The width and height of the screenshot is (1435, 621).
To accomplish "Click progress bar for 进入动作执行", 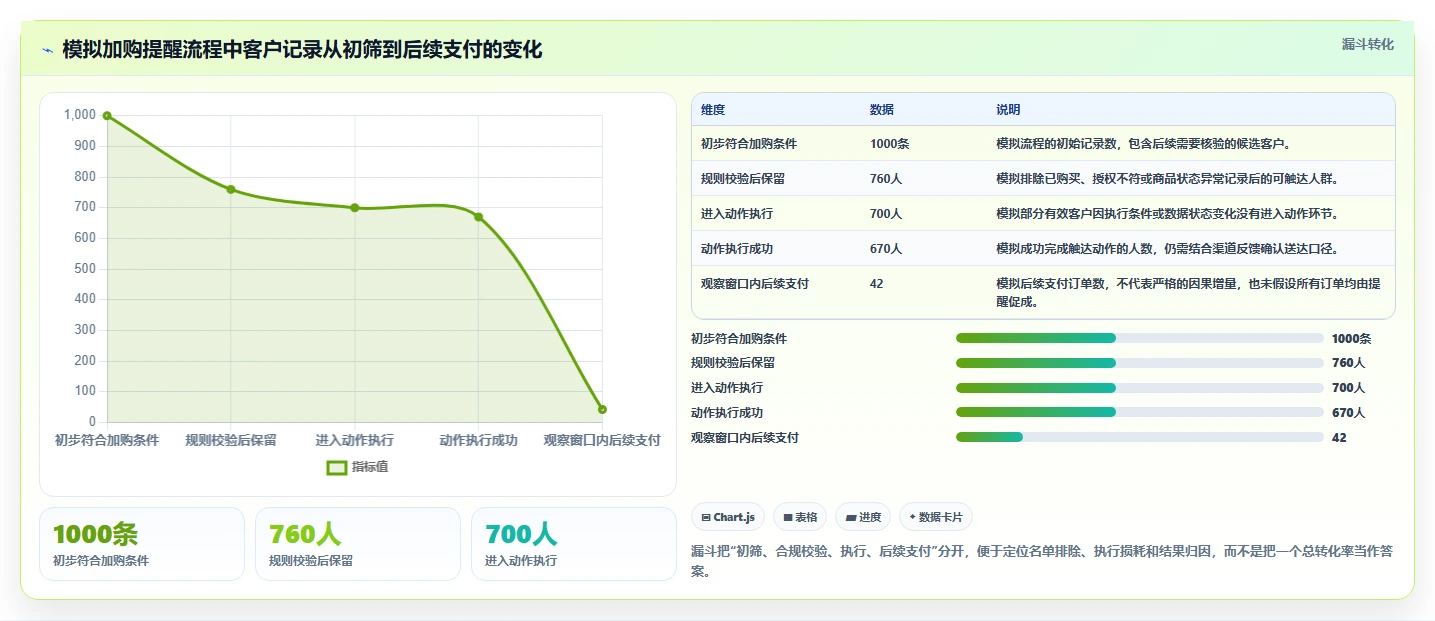I will pyautogui.click(x=1140, y=388).
